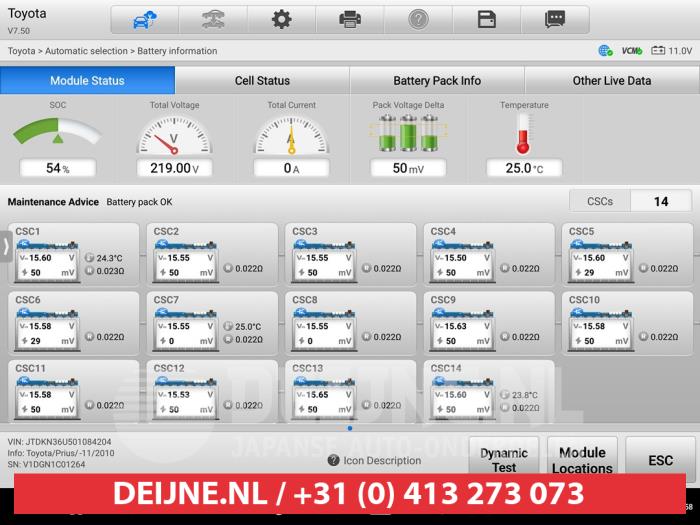Select the Total Voltage gauge
Viewport: 700px width, 525px height.
(x=174, y=135)
